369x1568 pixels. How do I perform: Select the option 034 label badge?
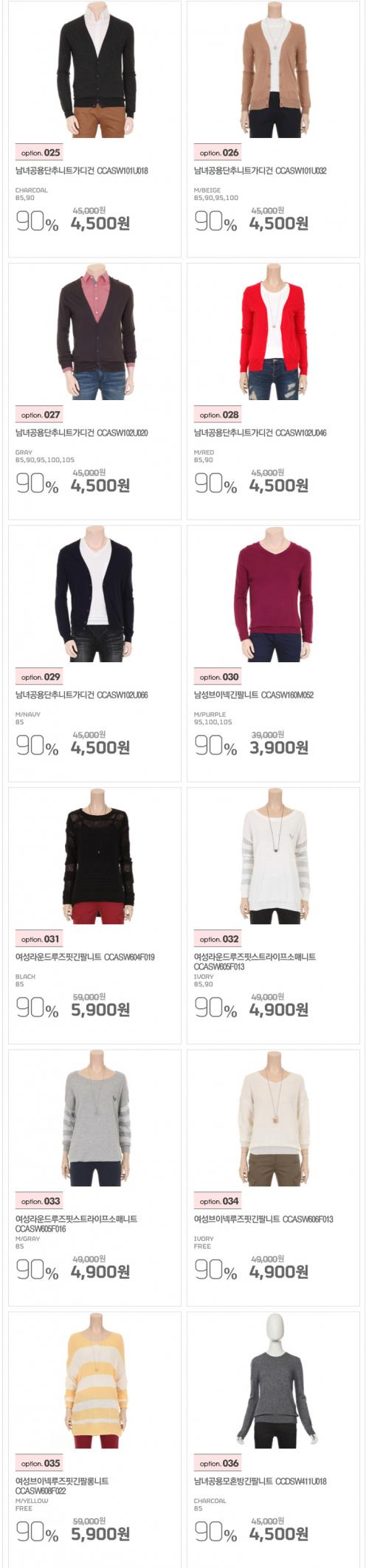[218, 1201]
